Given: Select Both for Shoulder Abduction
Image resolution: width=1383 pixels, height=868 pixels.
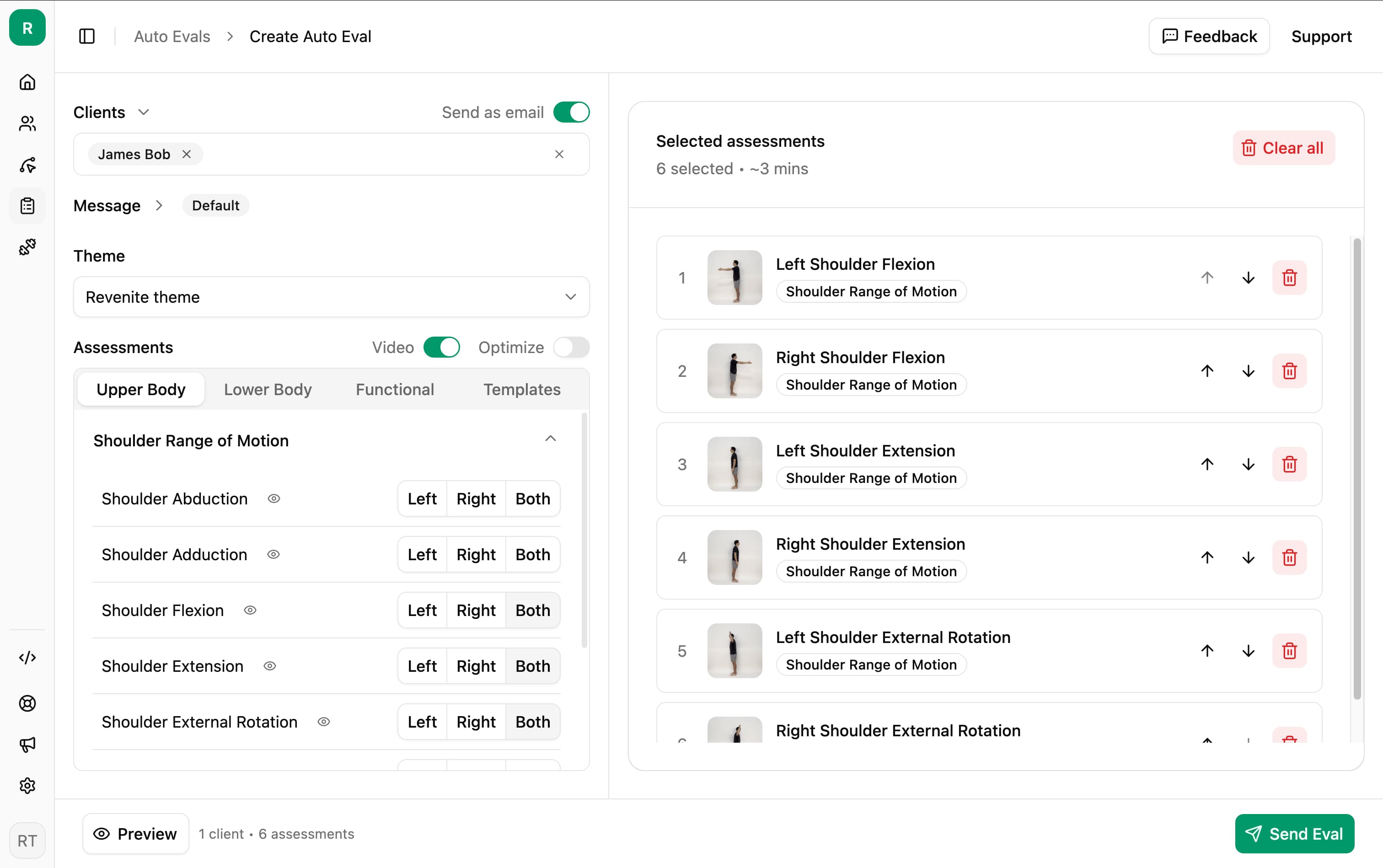Looking at the screenshot, I should [533, 499].
